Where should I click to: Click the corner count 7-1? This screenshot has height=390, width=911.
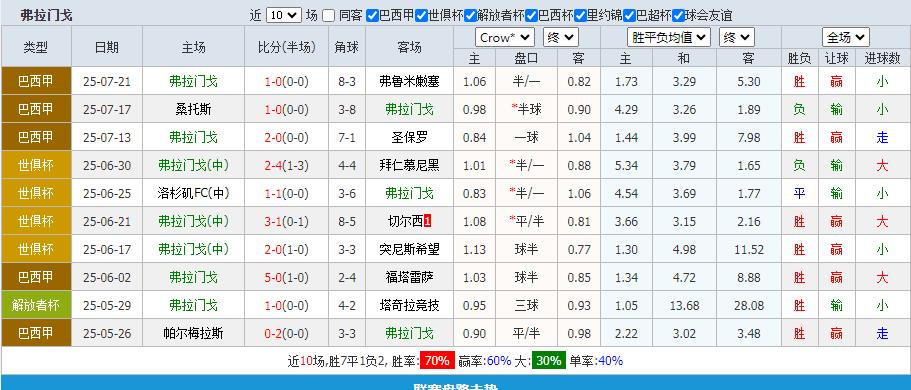347,137
